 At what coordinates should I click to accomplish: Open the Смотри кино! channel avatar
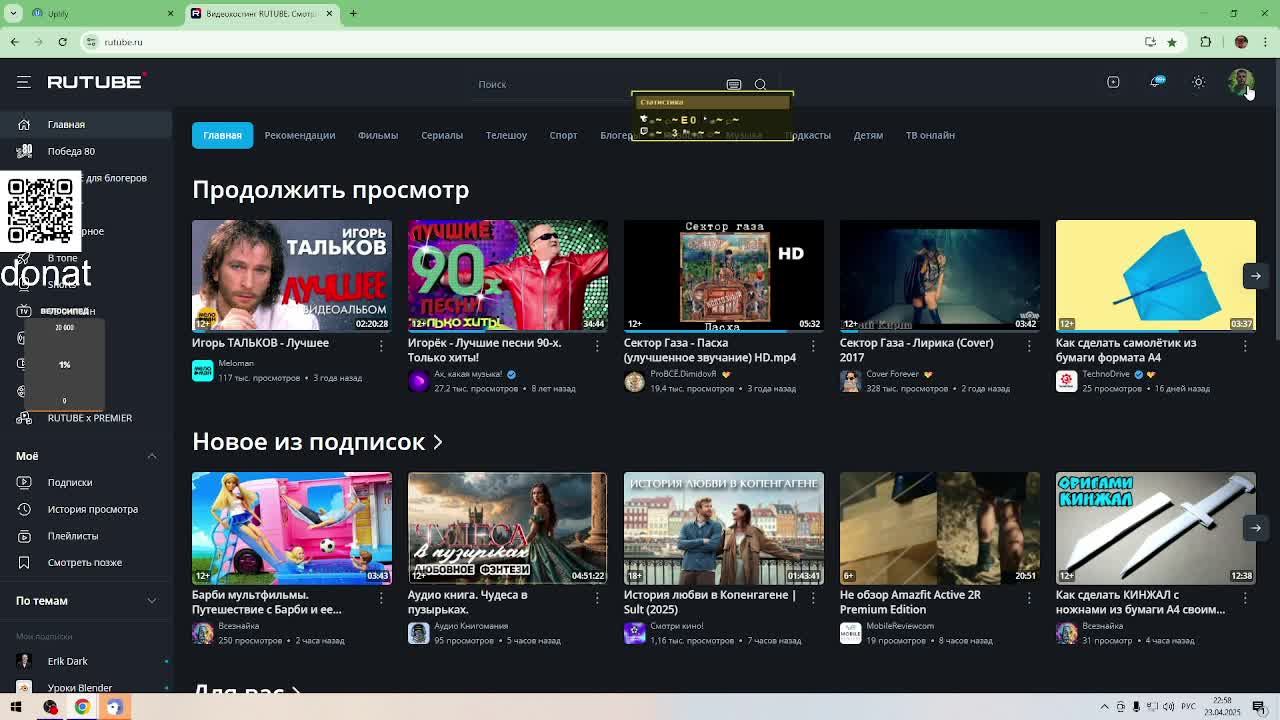[x=635, y=633]
